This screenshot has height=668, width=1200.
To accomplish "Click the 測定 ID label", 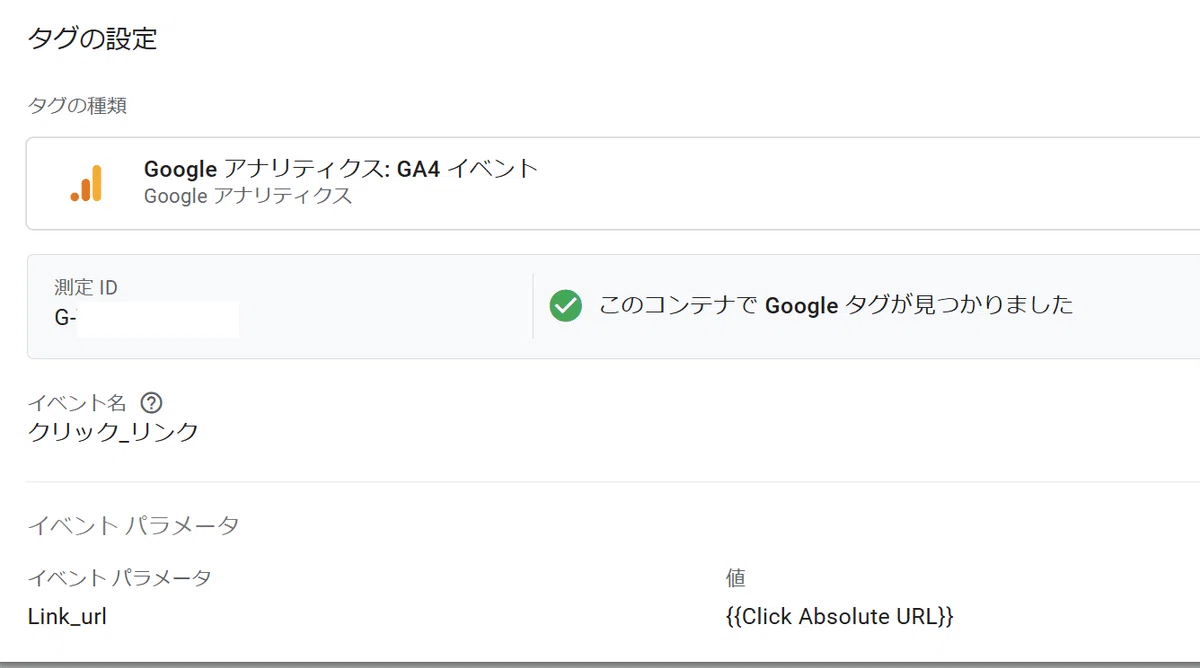I will pos(86,288).
